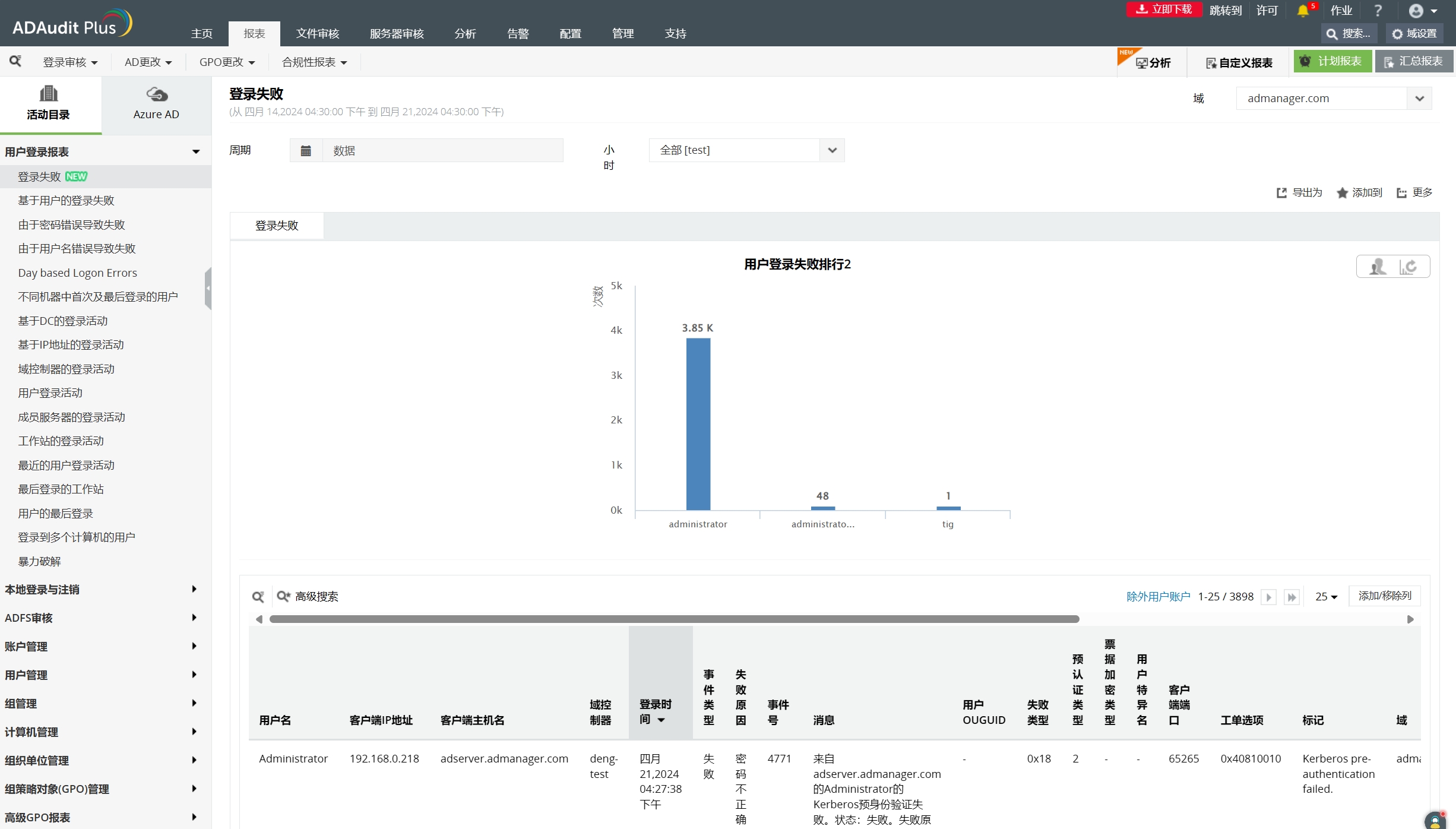Viewport: 1456px width, 829px height.
Task: Select the 告警 top tab
Action: [518, 34]
